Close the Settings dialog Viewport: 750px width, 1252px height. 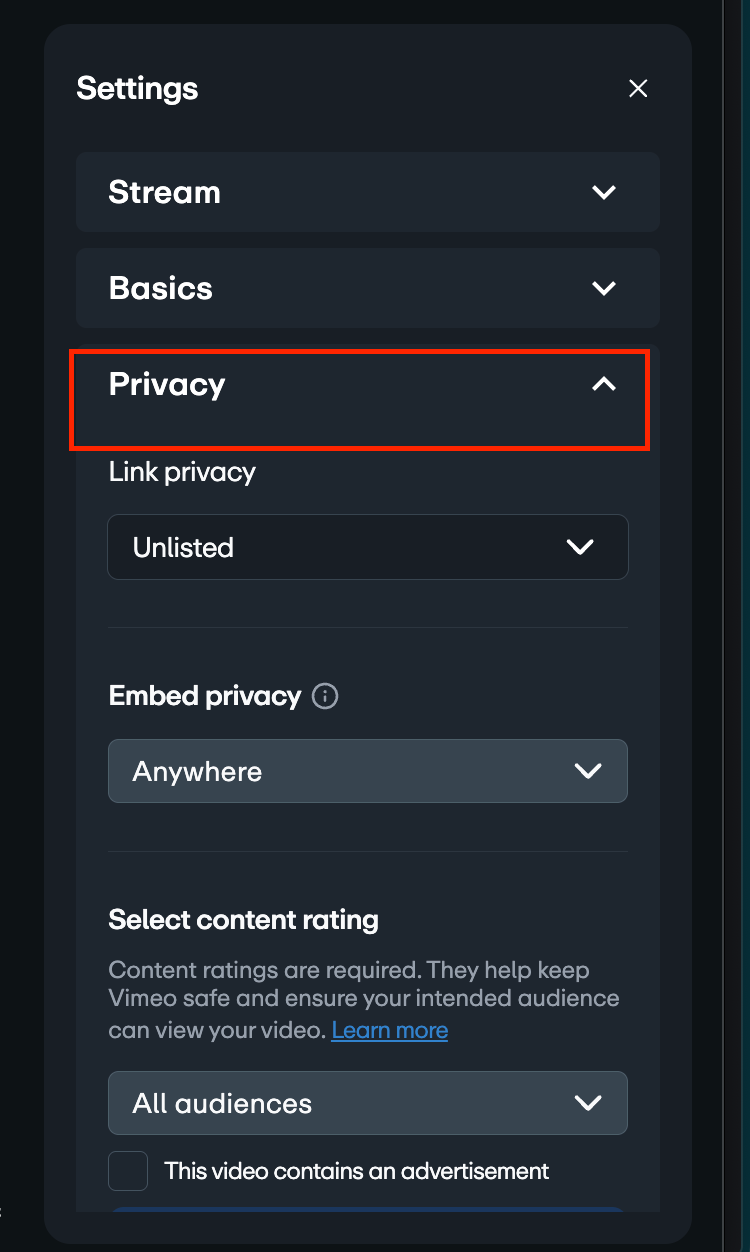[x=638, y=88]
